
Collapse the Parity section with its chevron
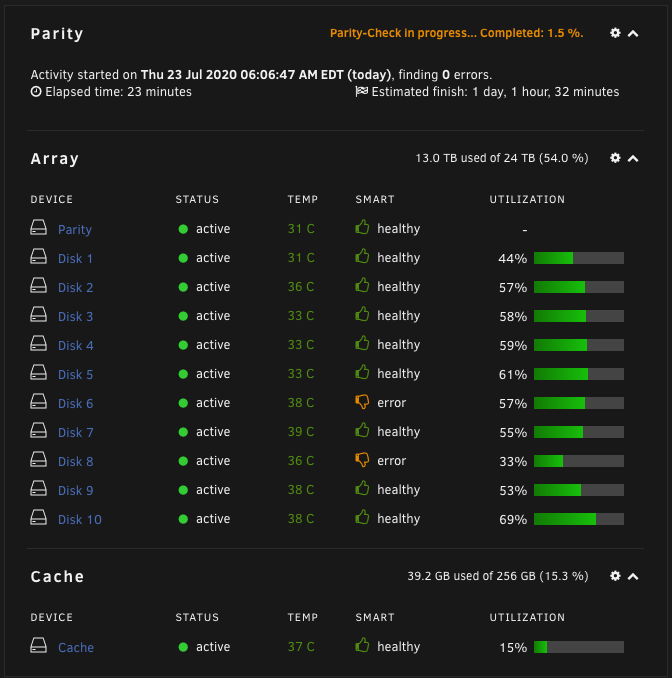click(633, 33)
